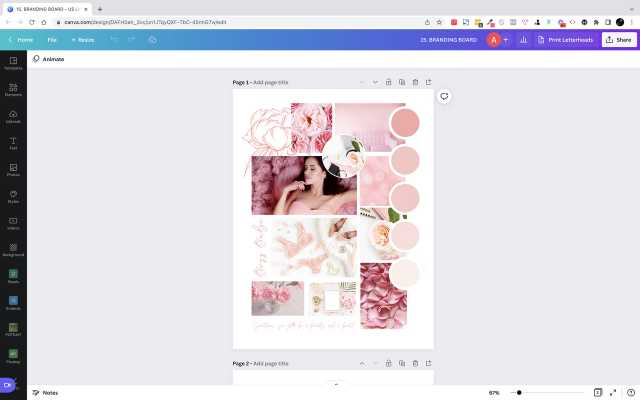Open the Photos panel

click(x=13, y=170)
